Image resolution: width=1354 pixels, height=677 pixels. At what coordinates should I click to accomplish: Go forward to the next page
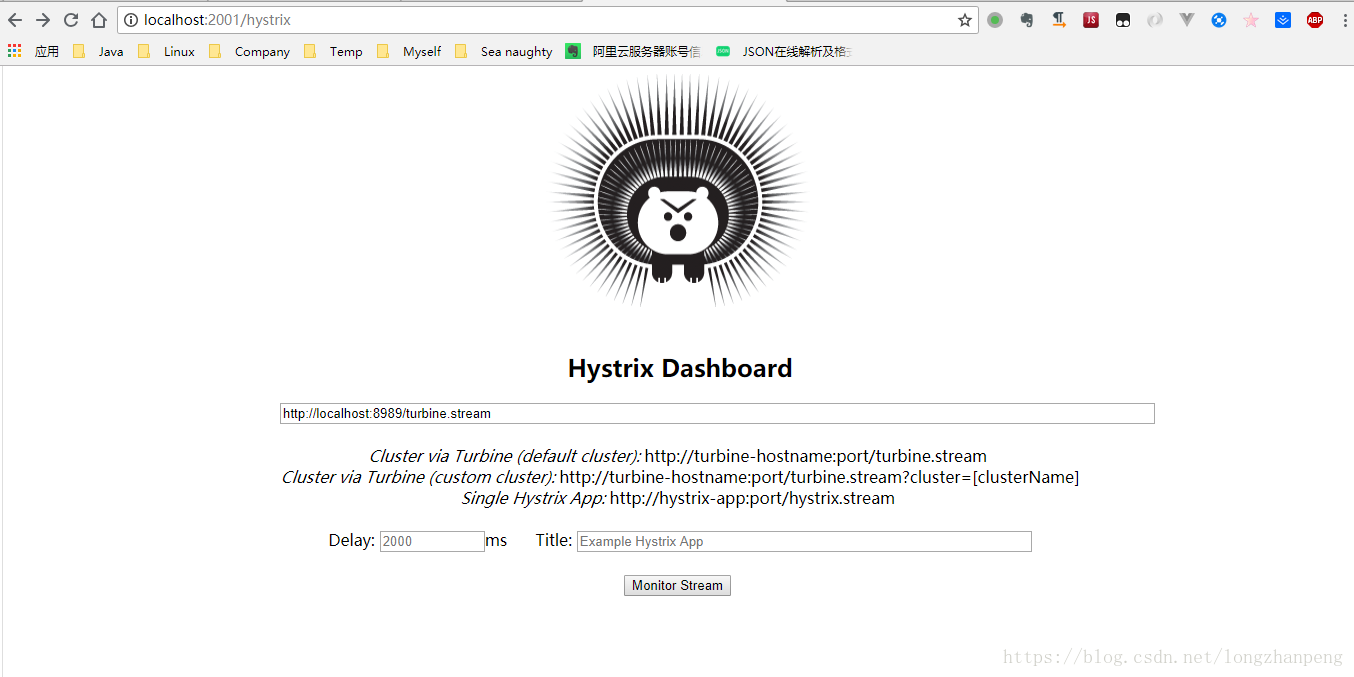coord(43,20)
